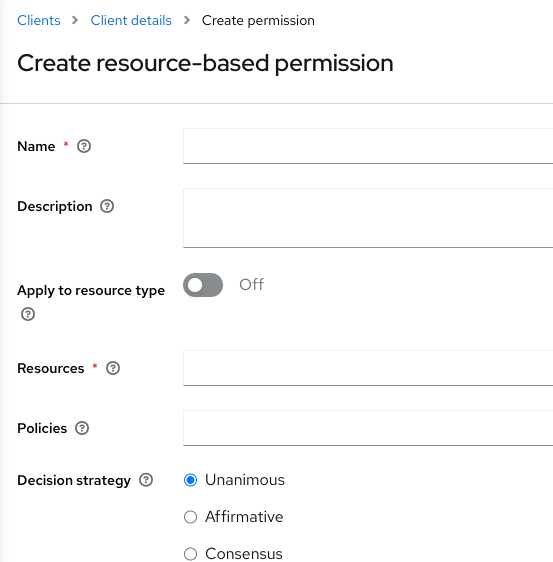
Task: Go to Client details breadcrumb link
Action: coord(131,20)
